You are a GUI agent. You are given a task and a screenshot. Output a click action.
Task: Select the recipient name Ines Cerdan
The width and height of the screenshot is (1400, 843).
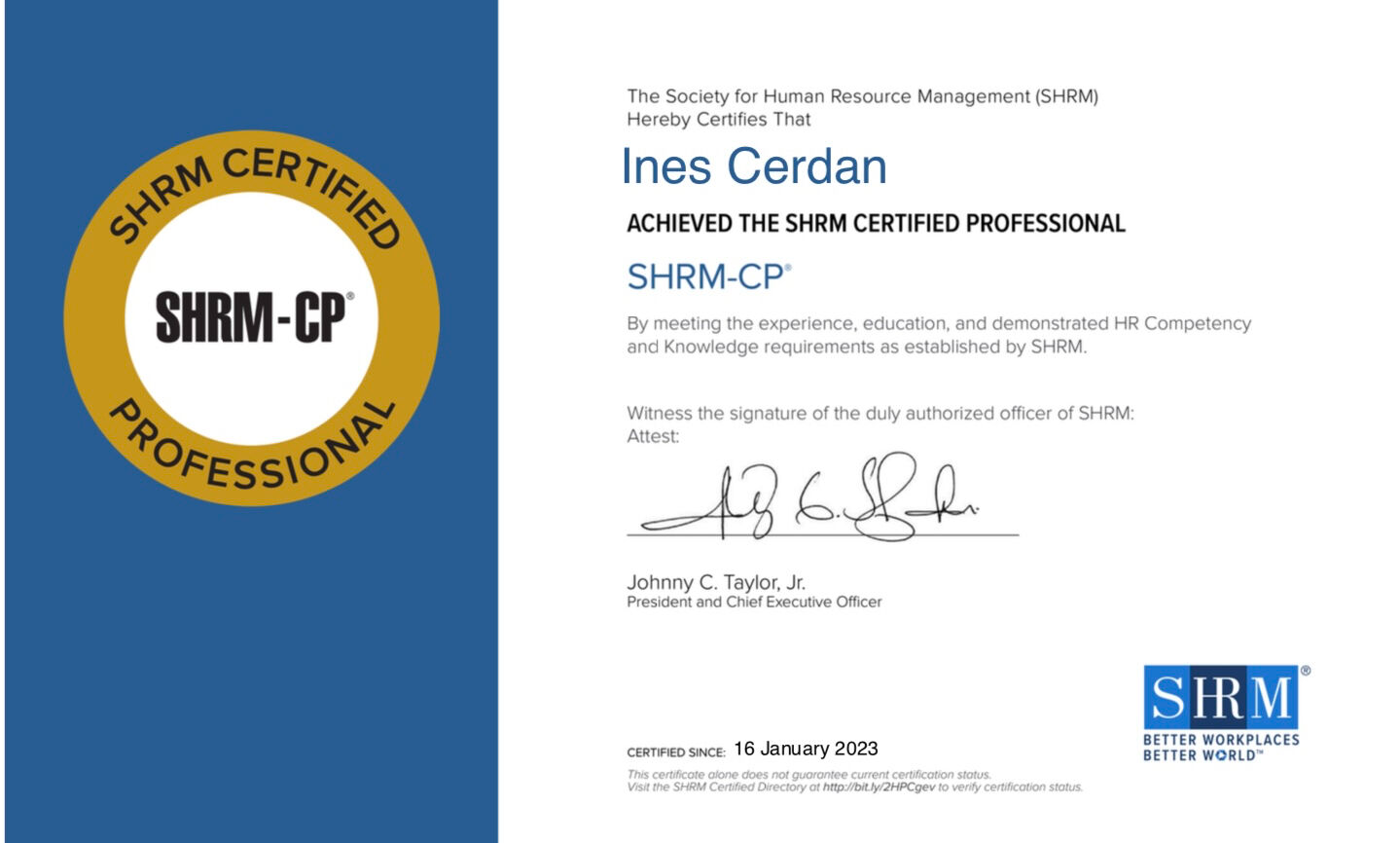pyautogui.click(x=753, y=166)
